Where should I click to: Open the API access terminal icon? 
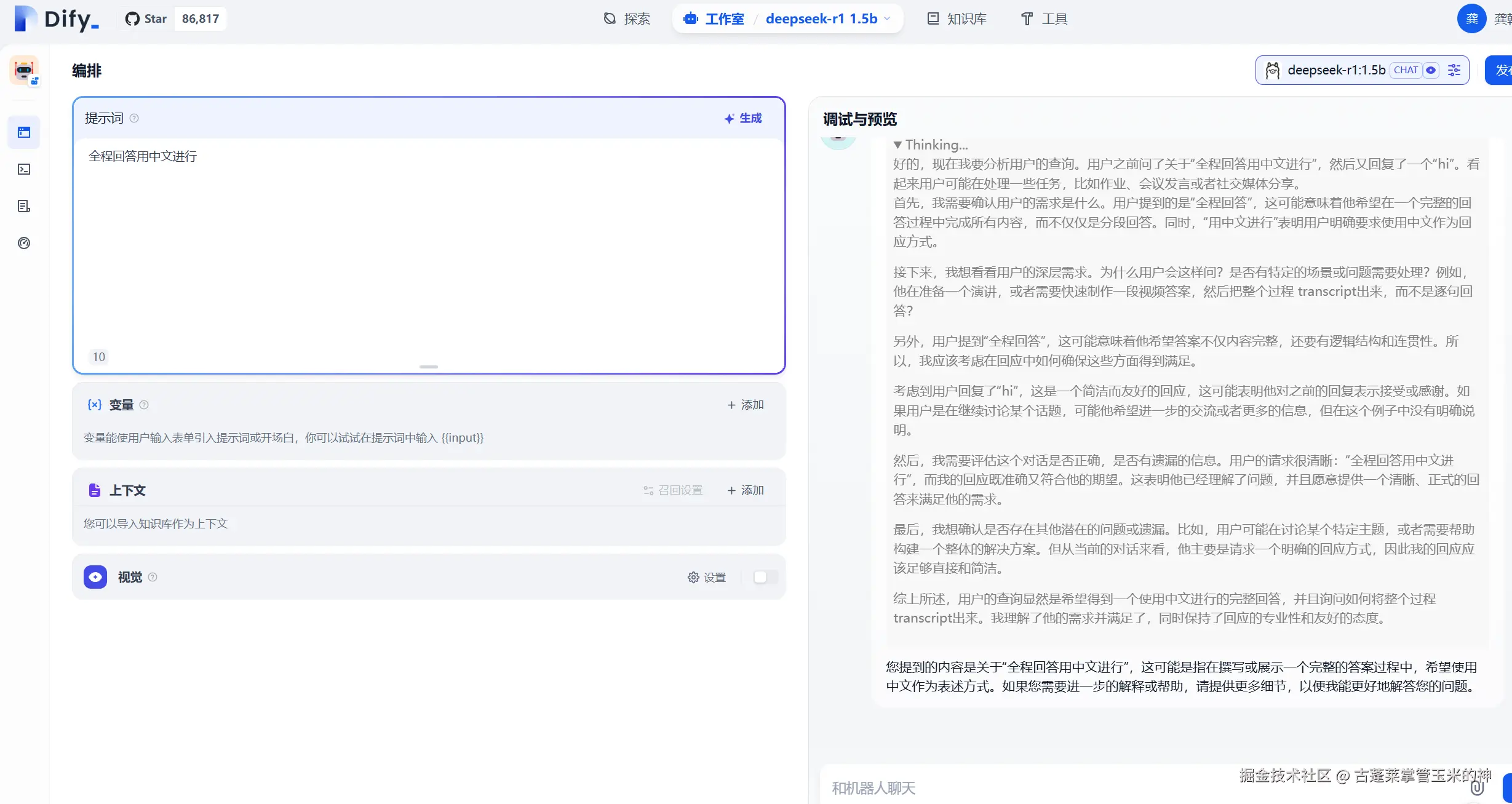click(x=24, y=169)
